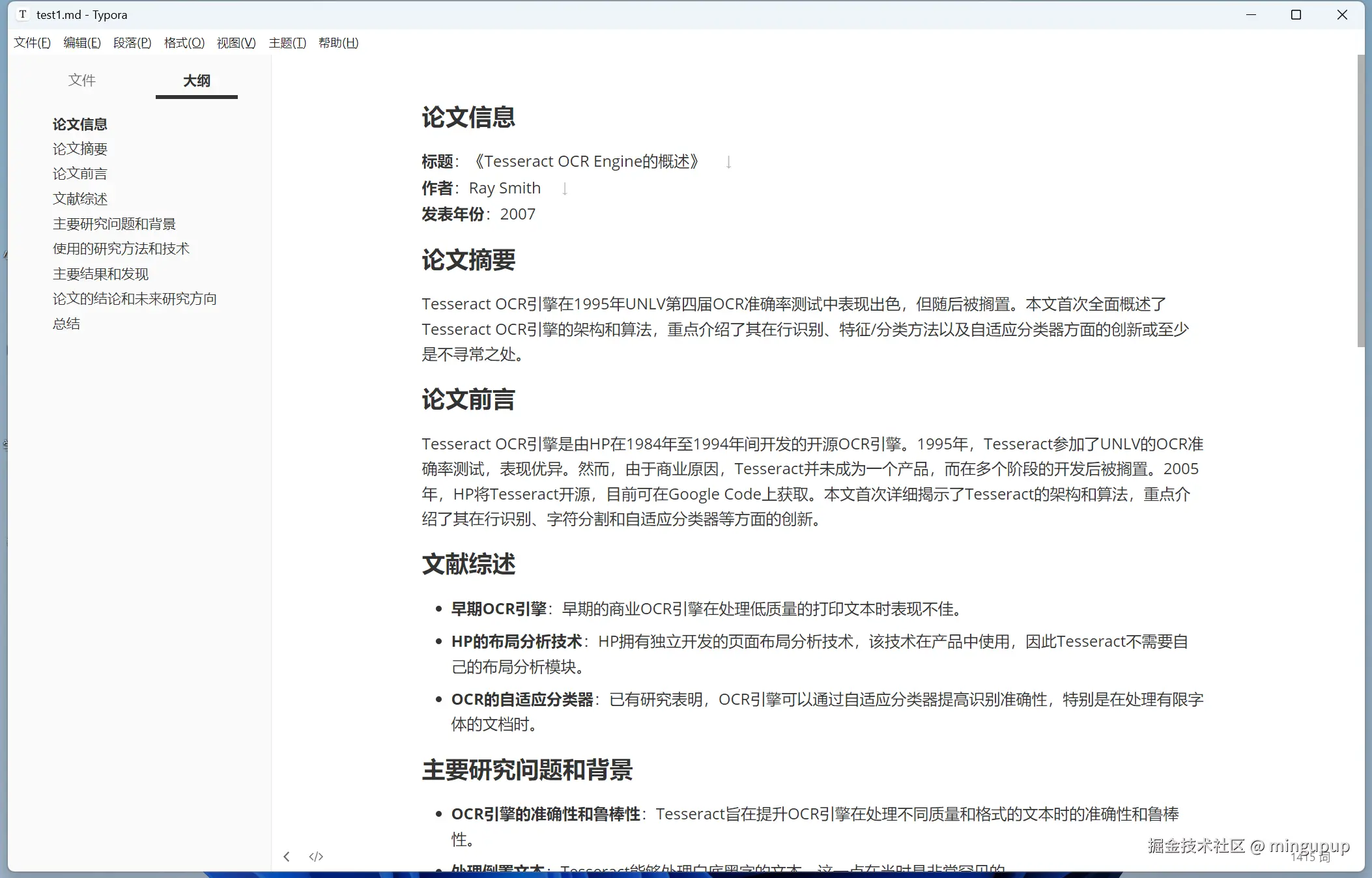Open the 视图(V) menu
The image size is (1372, 878).
(x=236, y=43)
